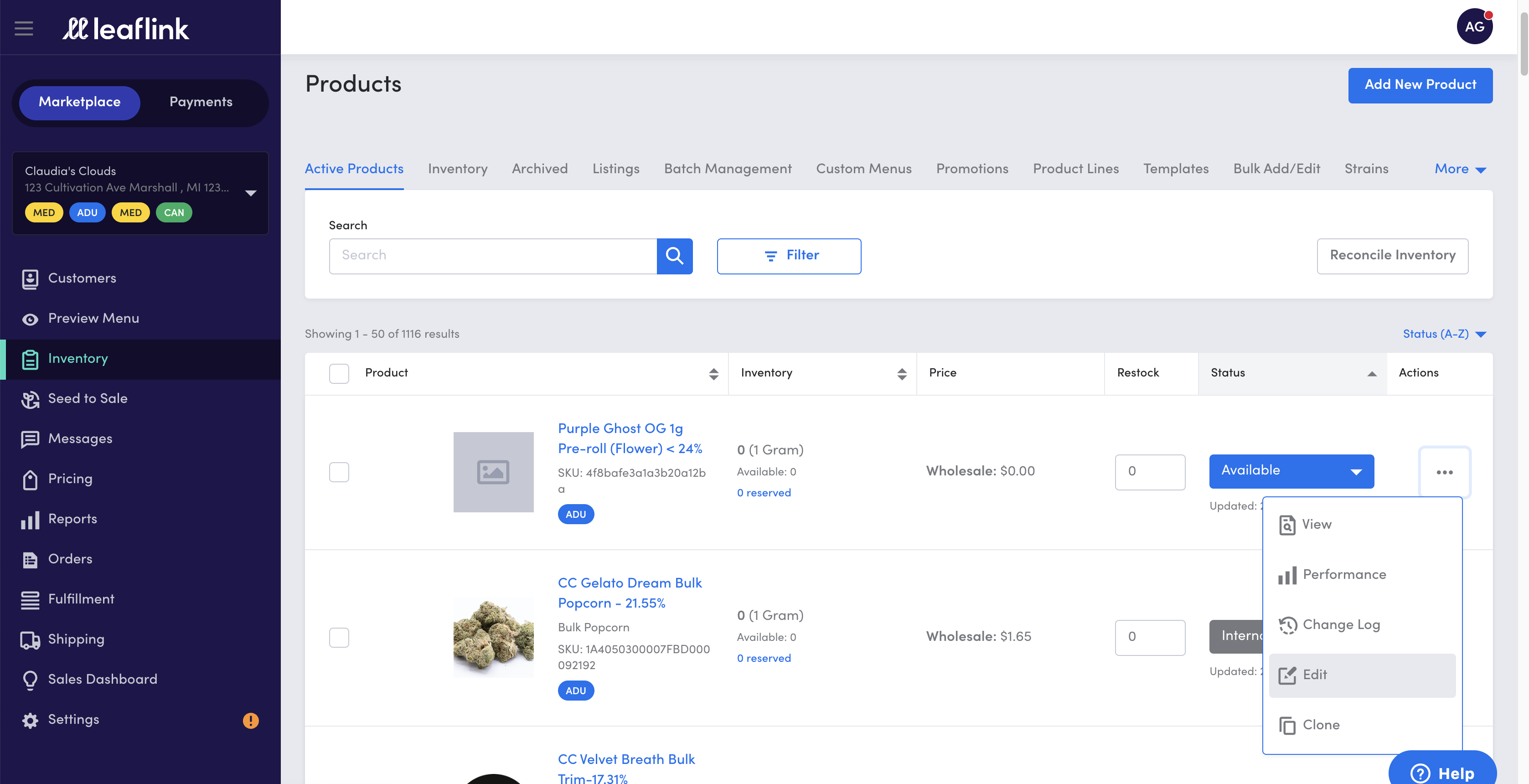This screenshot has height=784, width=1529.
Task: Click the Sales Dashboard lightbulb icon
Action: (x=30, y=680)
